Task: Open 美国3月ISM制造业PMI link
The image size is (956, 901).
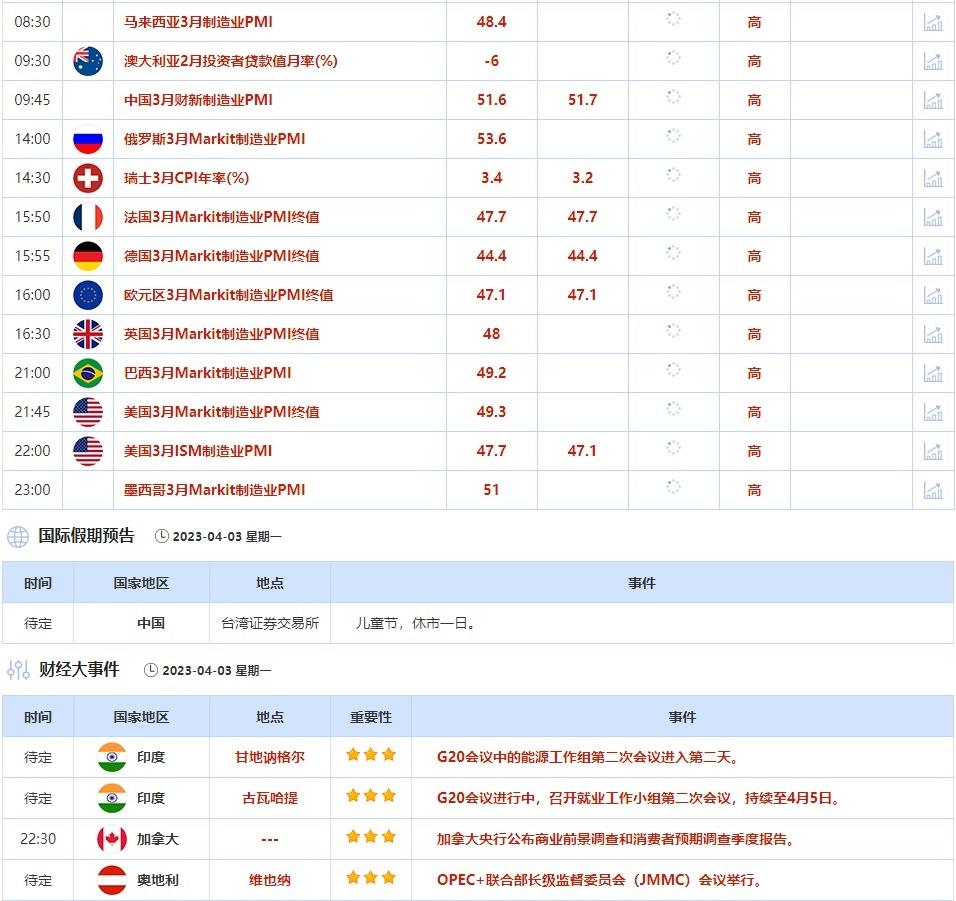Action: click(x=197, y=451)
